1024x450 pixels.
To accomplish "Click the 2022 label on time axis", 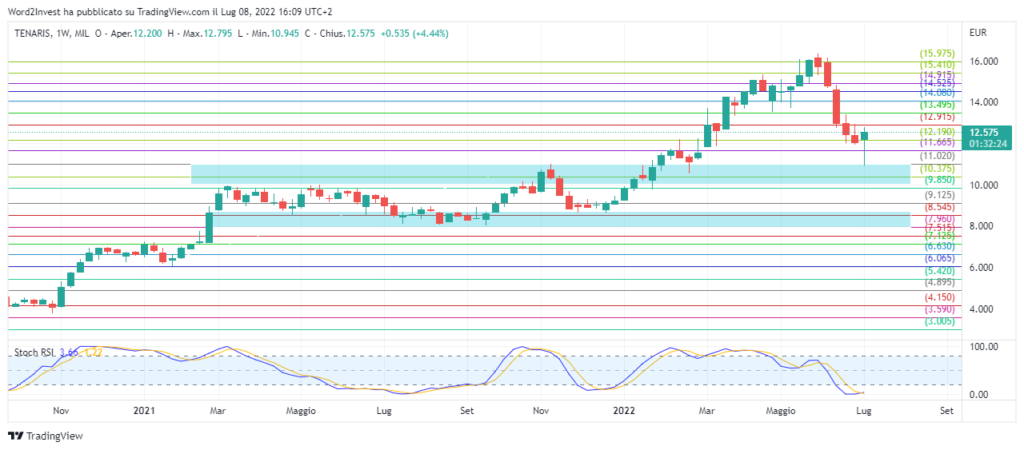I will [625, 410].
